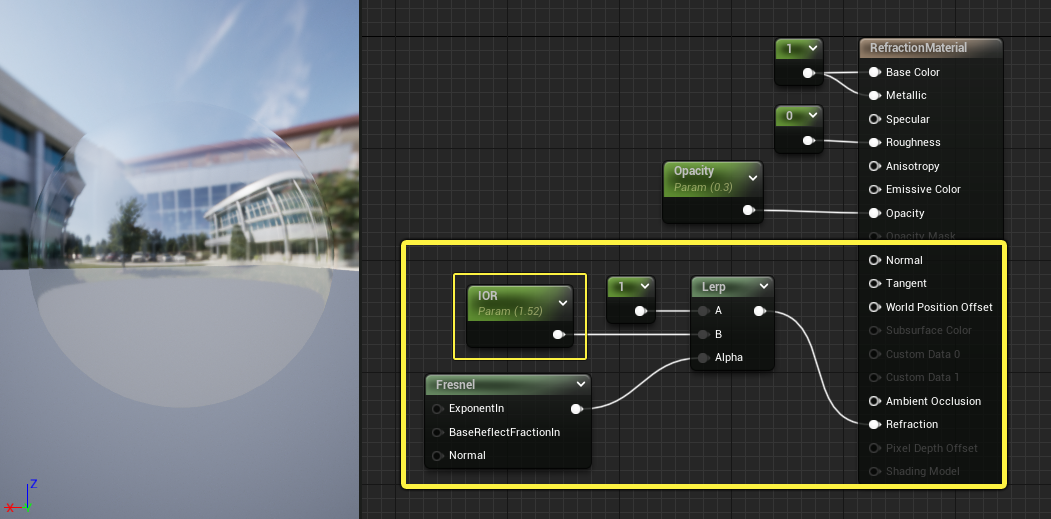
Task: Click the Lerp B input pin
Action: [704, 334]
